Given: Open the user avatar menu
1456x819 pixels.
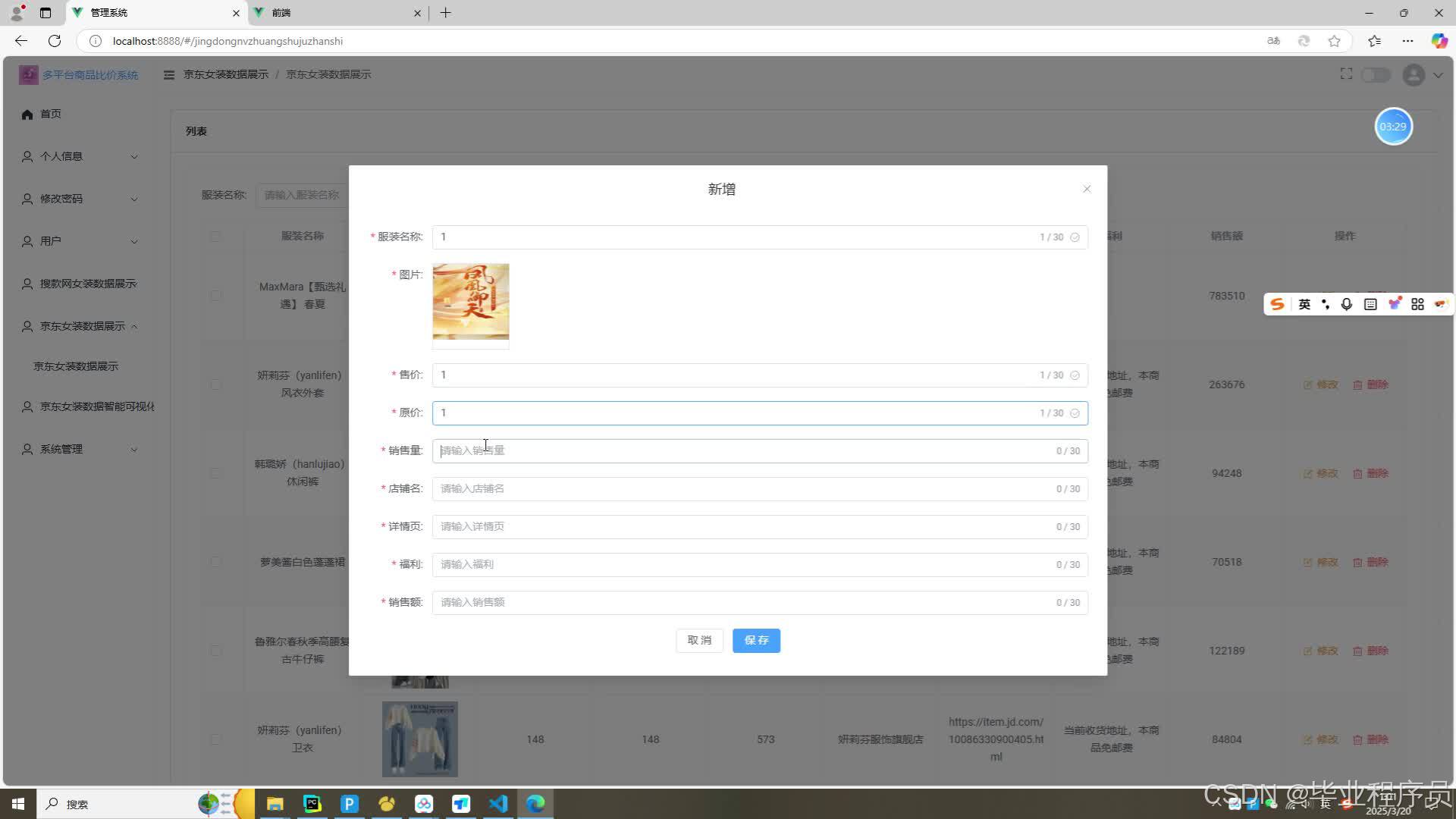Looking at the screenshot, I should [1413, 74].
